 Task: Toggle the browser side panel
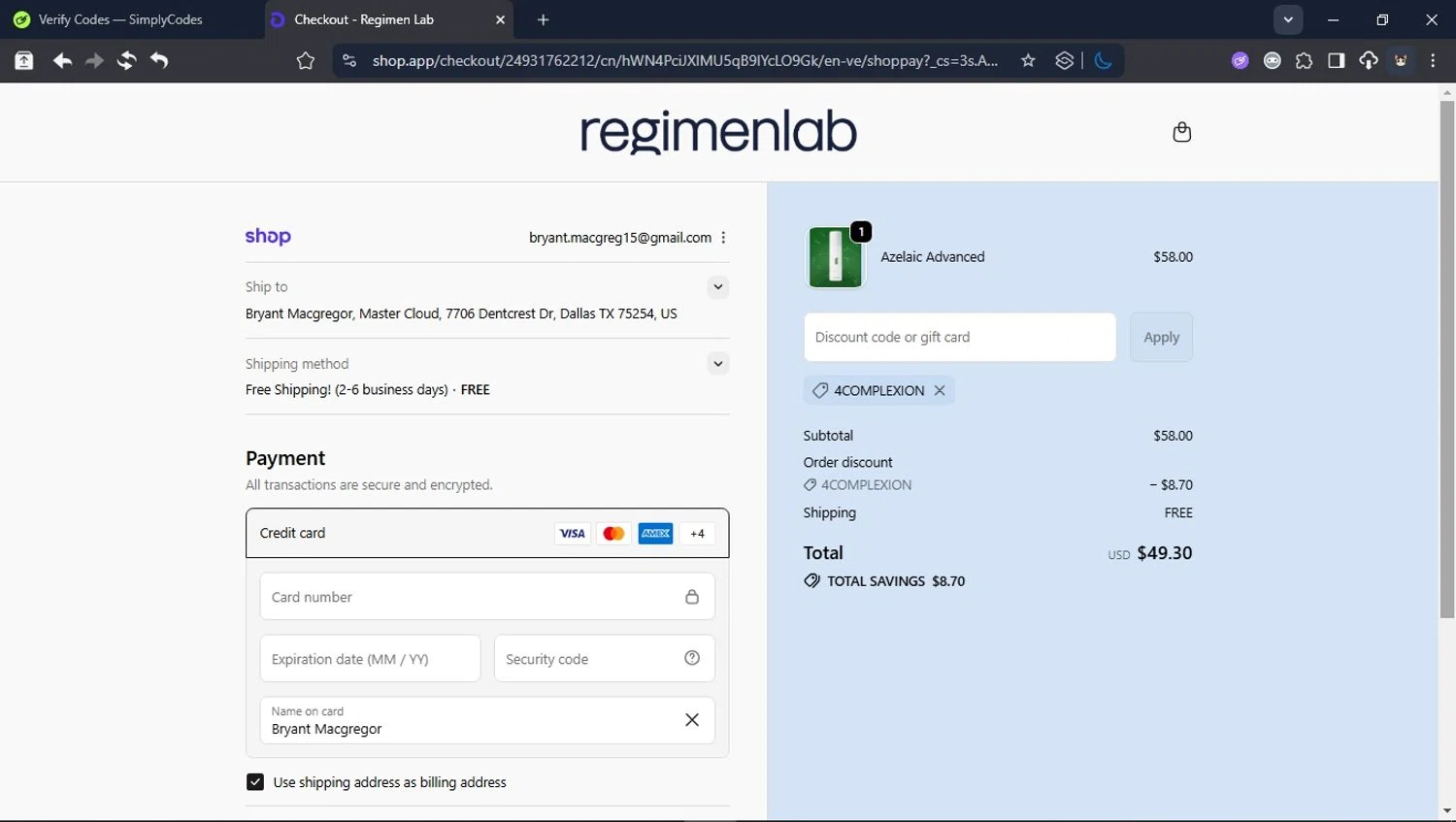(1337, 61)
